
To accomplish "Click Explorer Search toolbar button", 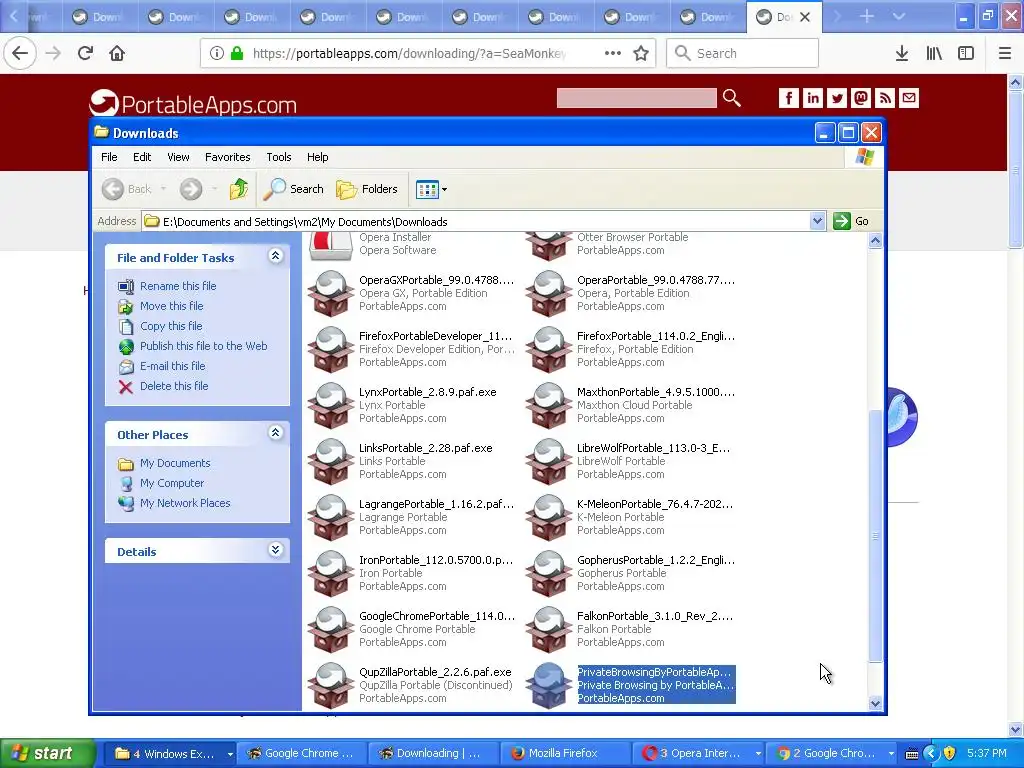I will click(293, 189).
